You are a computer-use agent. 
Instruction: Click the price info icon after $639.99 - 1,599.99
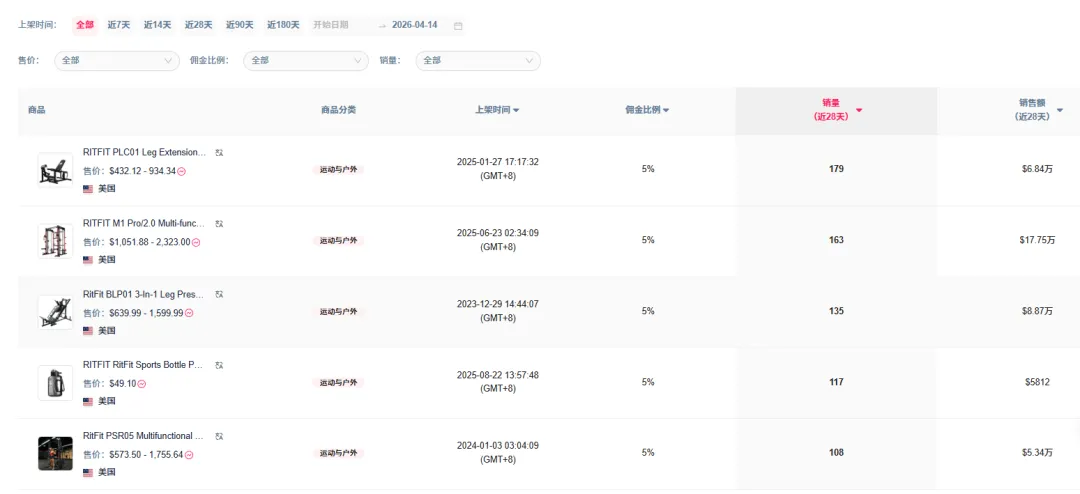coord(189,313)
